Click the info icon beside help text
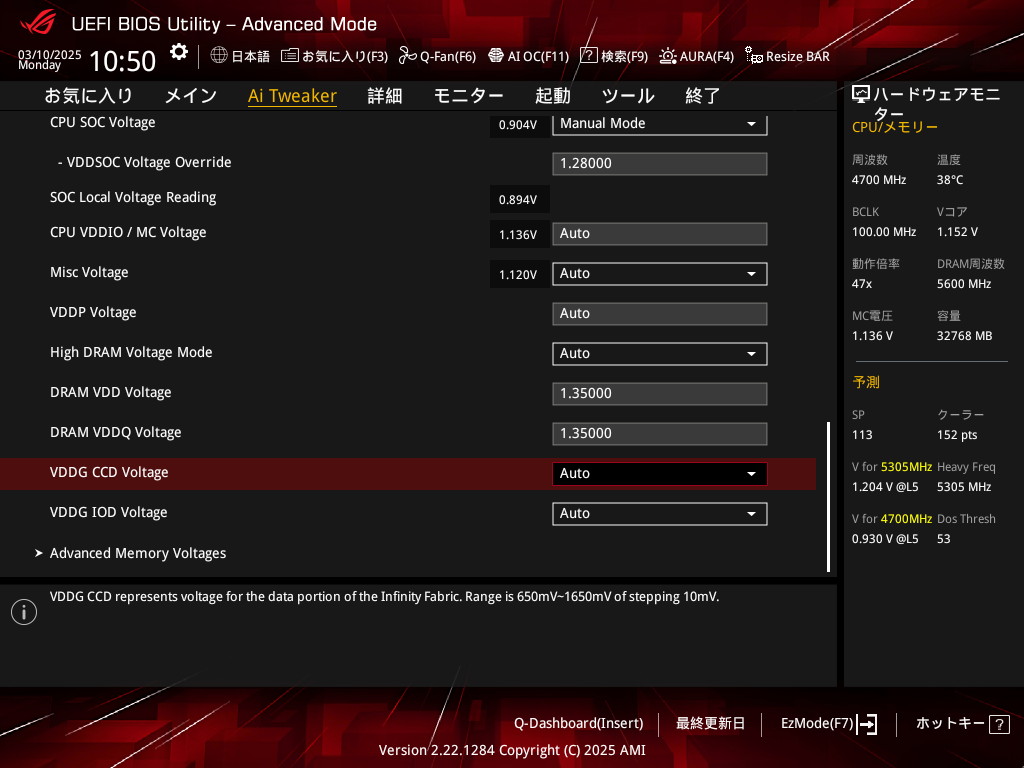 tap(24, 612)
